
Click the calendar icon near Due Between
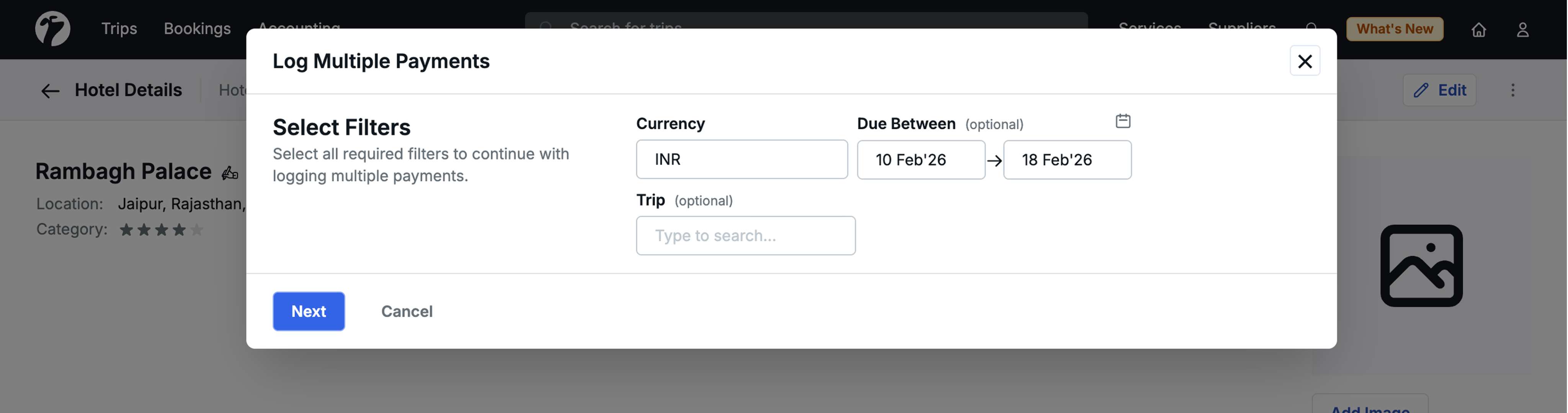point(1122,121)
